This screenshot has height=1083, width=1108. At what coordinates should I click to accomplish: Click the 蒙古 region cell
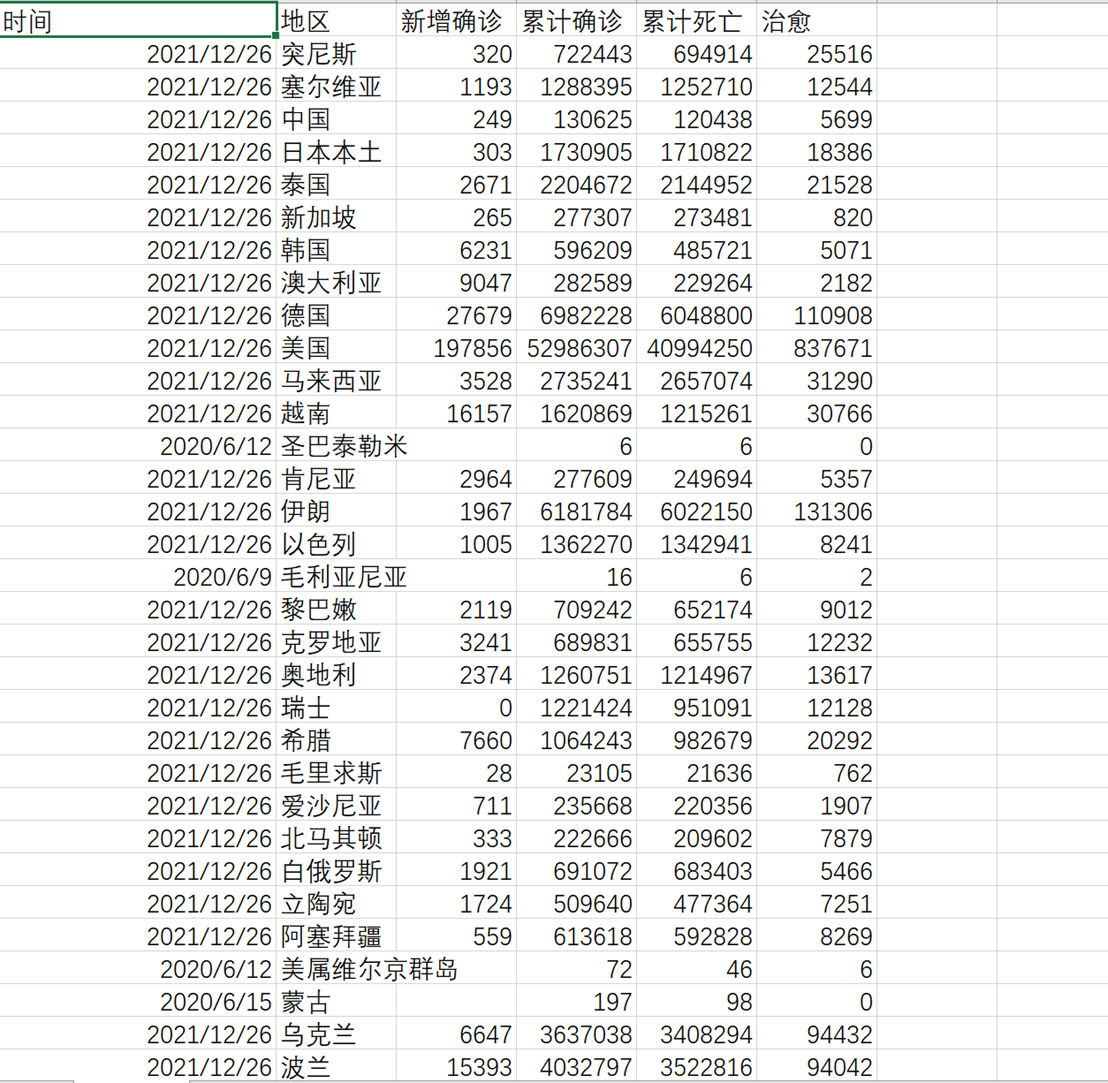coord(336,1002)
